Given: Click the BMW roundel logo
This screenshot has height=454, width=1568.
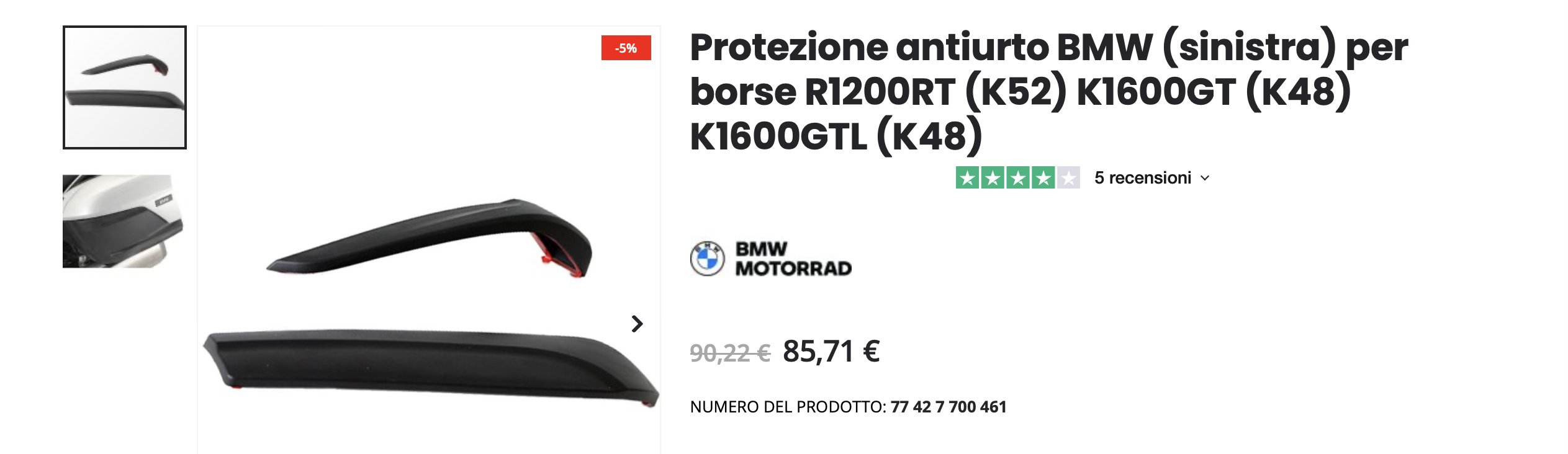Looking at the screenshot, I should (x=707, y=259).
